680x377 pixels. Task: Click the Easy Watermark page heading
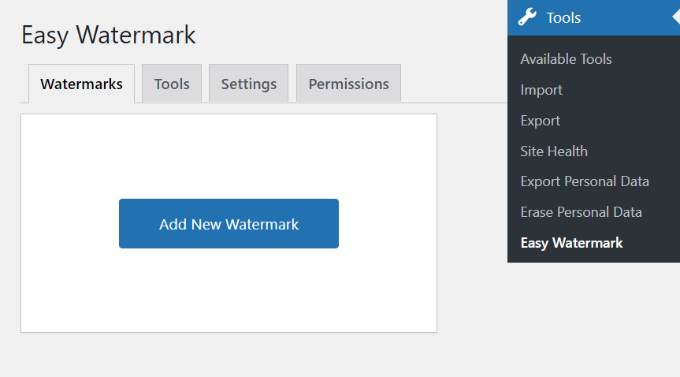(x=108, y=35)
